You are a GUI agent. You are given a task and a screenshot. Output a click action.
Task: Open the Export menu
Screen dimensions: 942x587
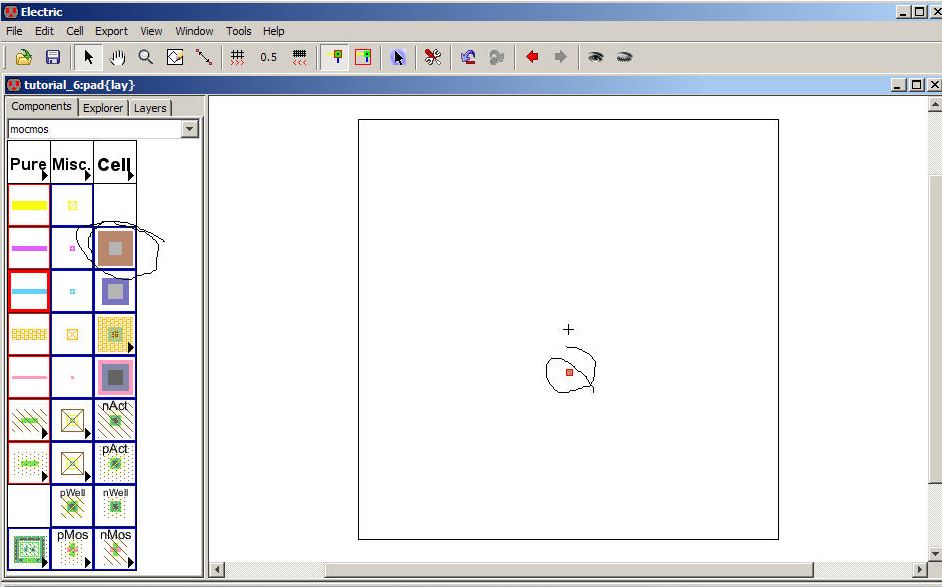111,31
